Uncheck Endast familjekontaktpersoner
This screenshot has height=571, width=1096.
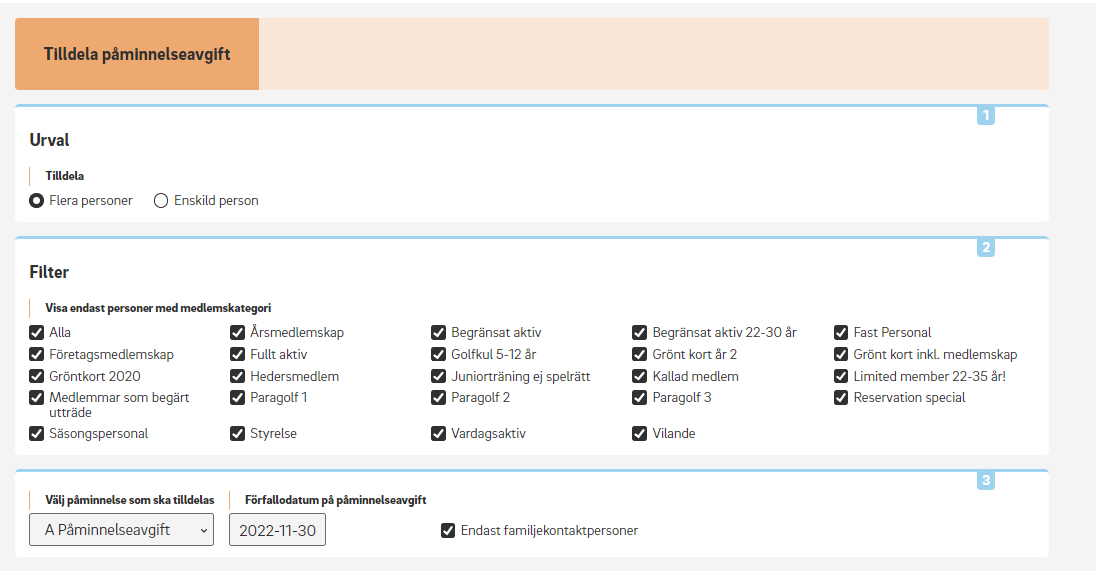click(448, 530)
